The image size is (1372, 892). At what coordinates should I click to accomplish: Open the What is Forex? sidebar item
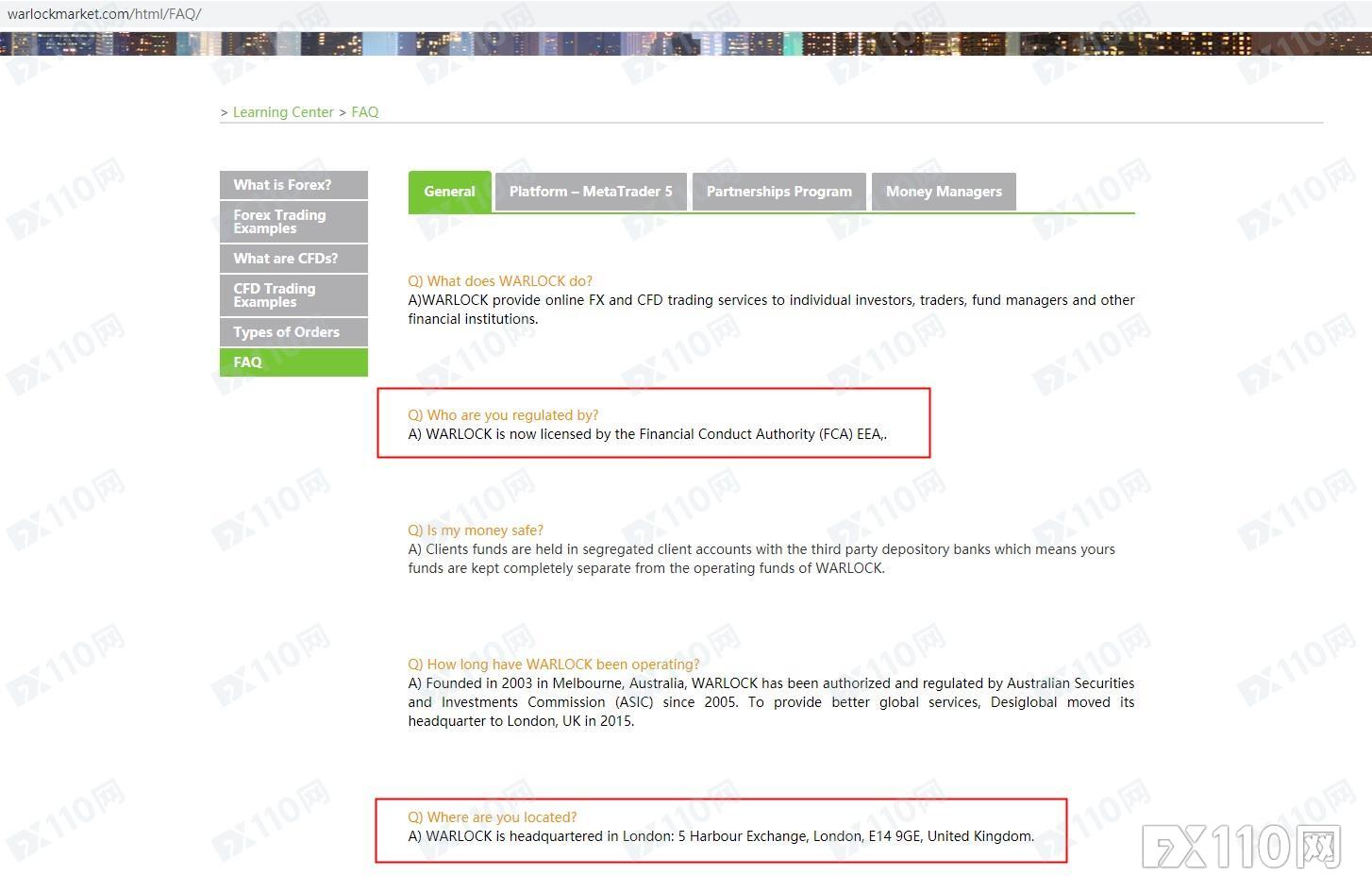pyautogui.click(x=293, y=185)
